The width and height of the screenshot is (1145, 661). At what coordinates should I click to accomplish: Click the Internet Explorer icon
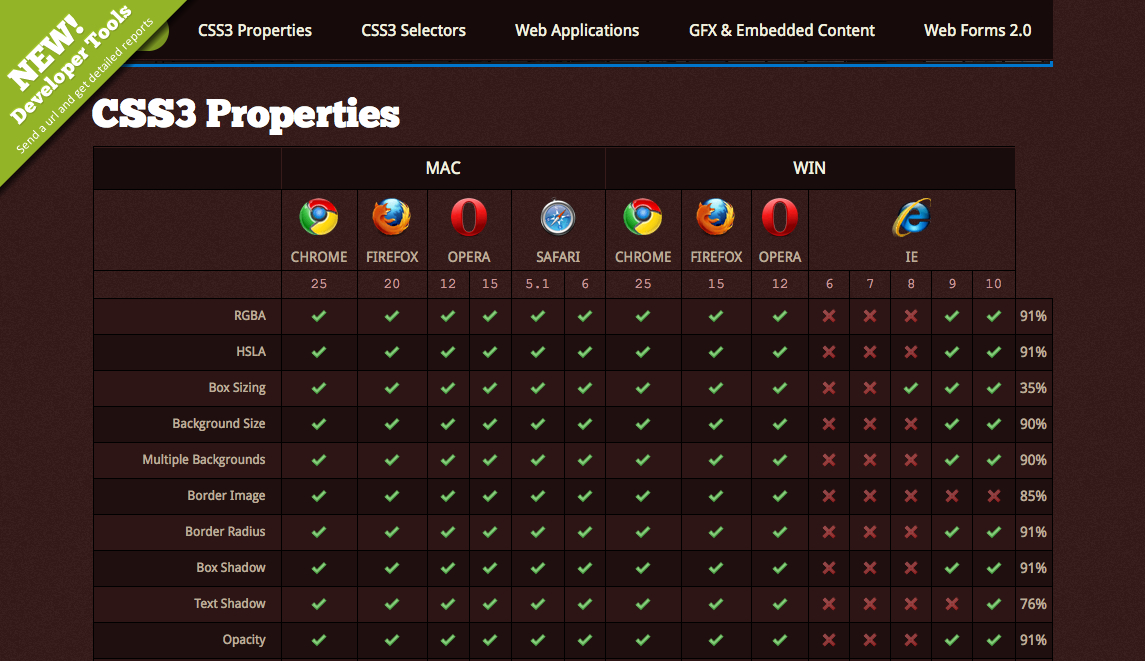click(911, 216)
